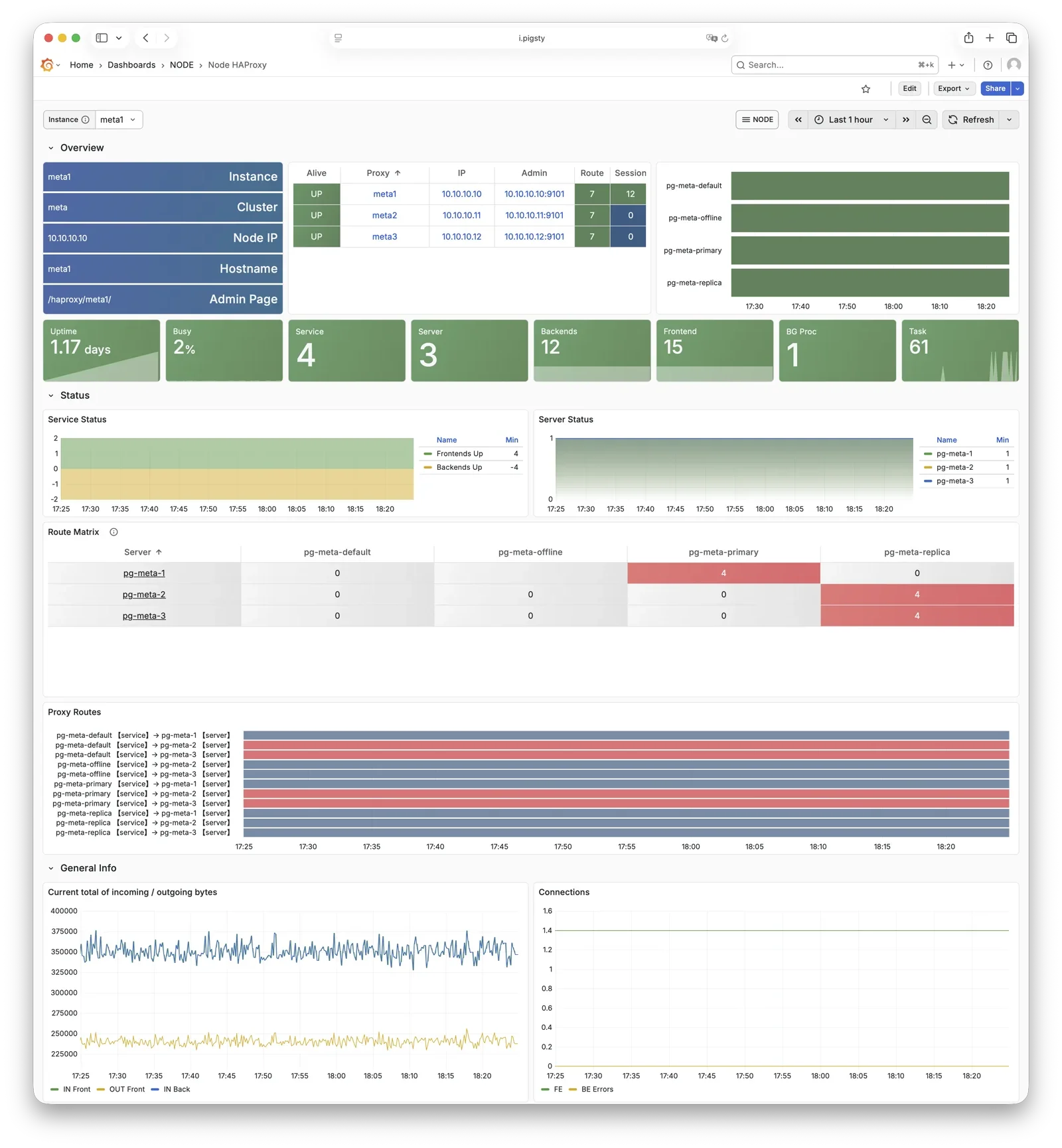Open pg-meta-1 link in Route Matrix
This screenshot has height=1148, width=1062.
pos(143,573)
